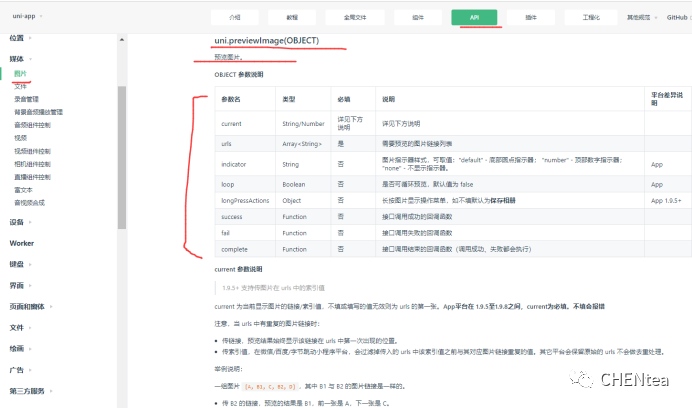Expand the 键盘 sidebar section
This screenshot has width=692, height=408.
coord(20,264)
